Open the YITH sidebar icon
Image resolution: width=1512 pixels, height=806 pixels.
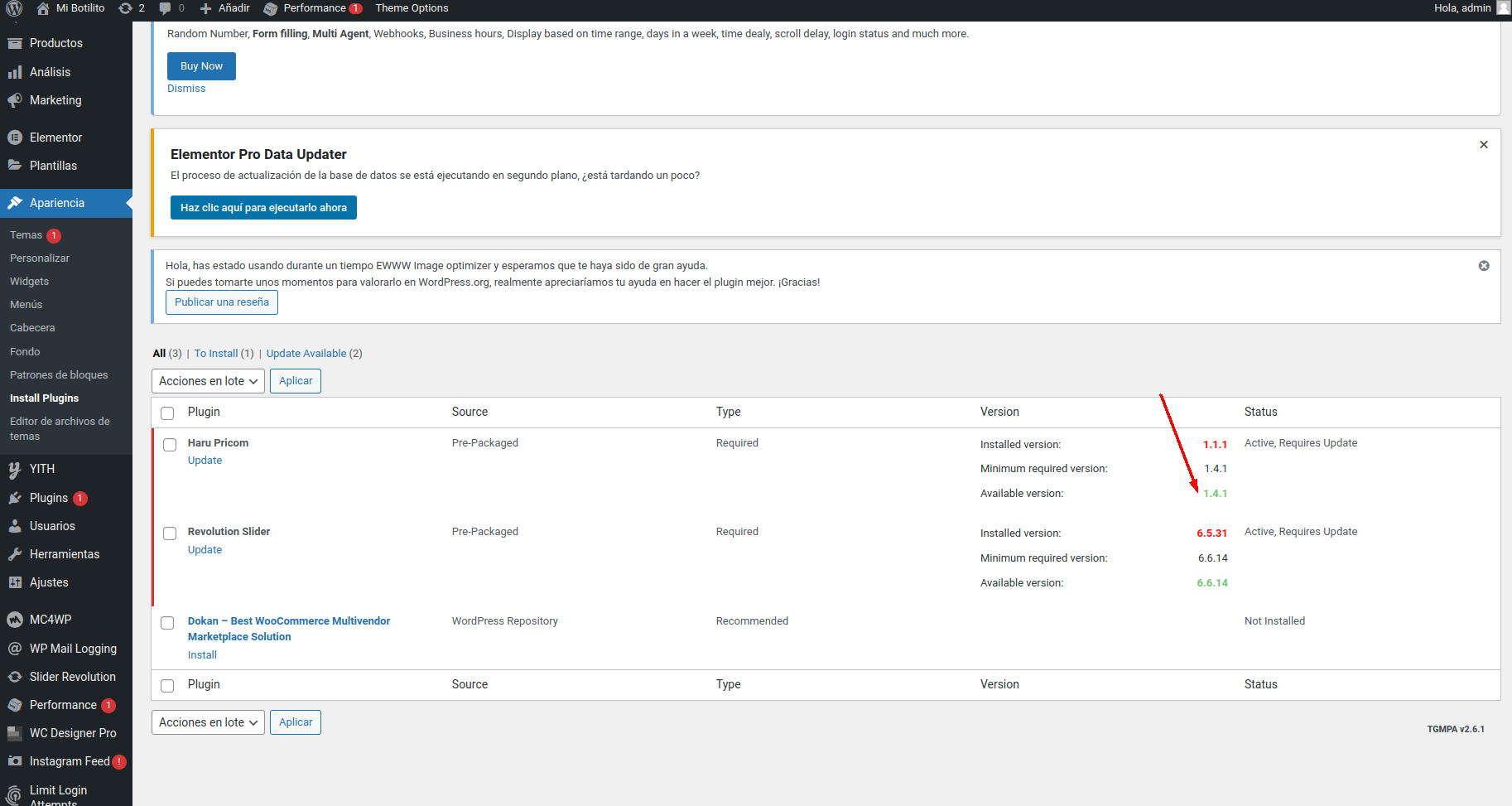(x=15, y=469)
